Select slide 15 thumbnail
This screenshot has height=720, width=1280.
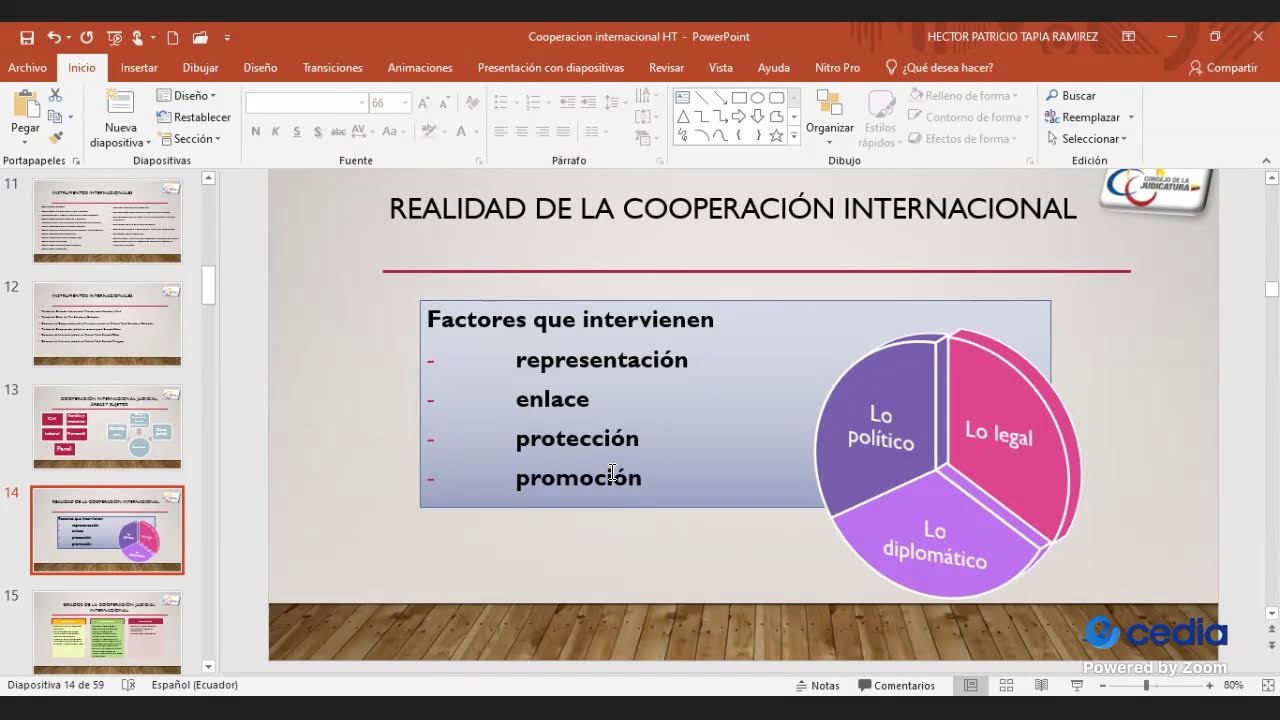(107, 632)
